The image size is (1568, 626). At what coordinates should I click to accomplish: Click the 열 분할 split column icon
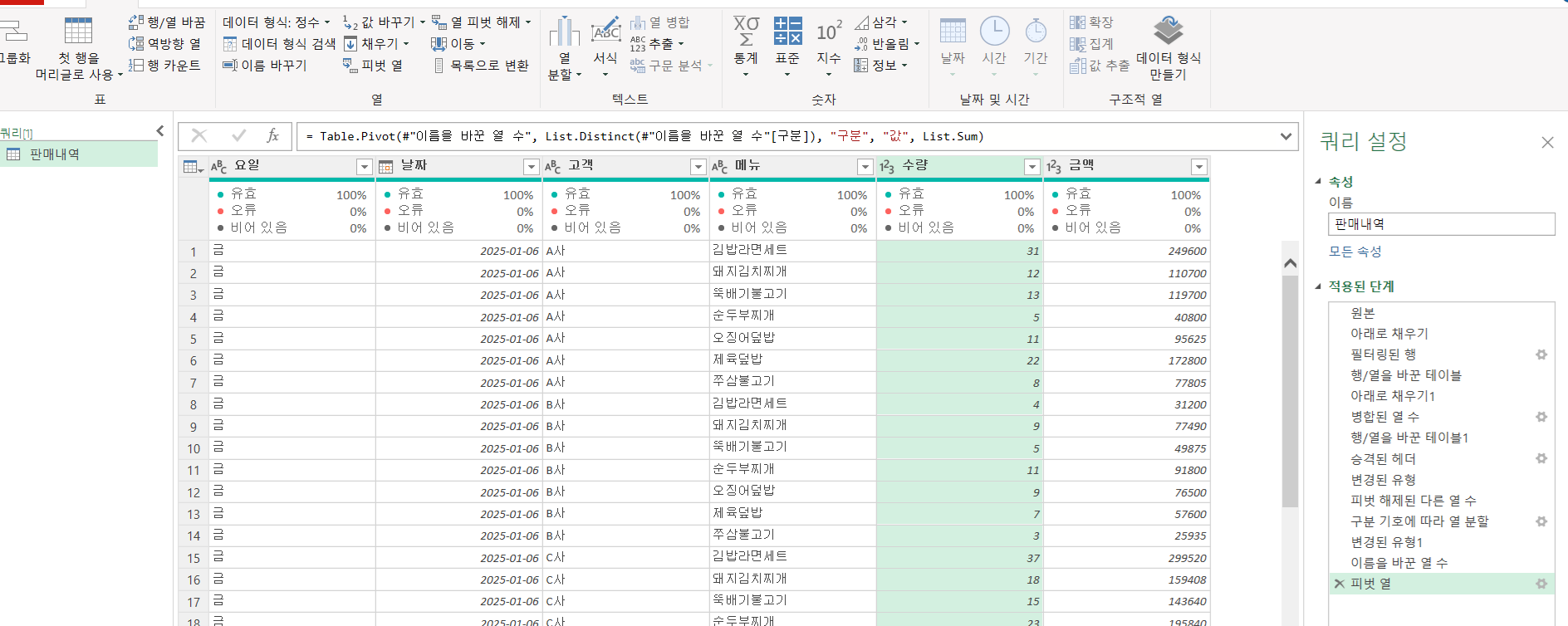pos(564,32)
